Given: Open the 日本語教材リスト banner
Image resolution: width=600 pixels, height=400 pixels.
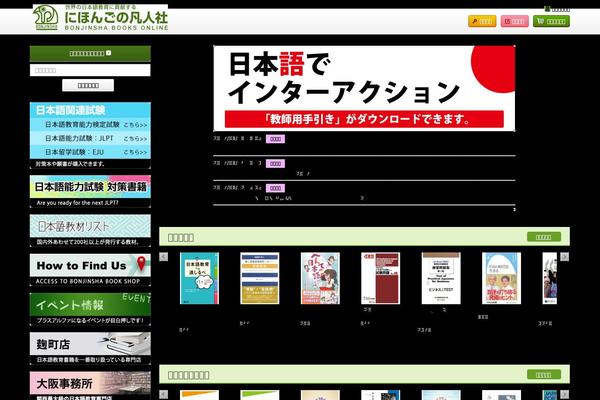Looking at the screenshot, I should point(90,230).
